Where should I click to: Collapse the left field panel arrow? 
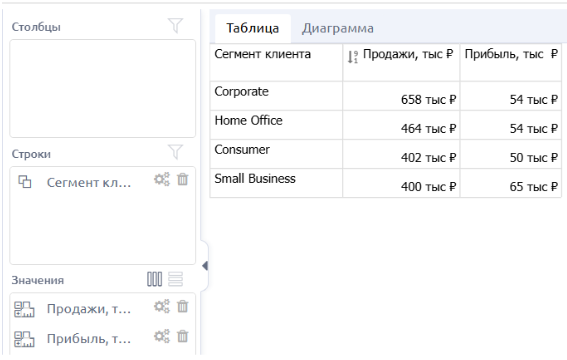205,266
